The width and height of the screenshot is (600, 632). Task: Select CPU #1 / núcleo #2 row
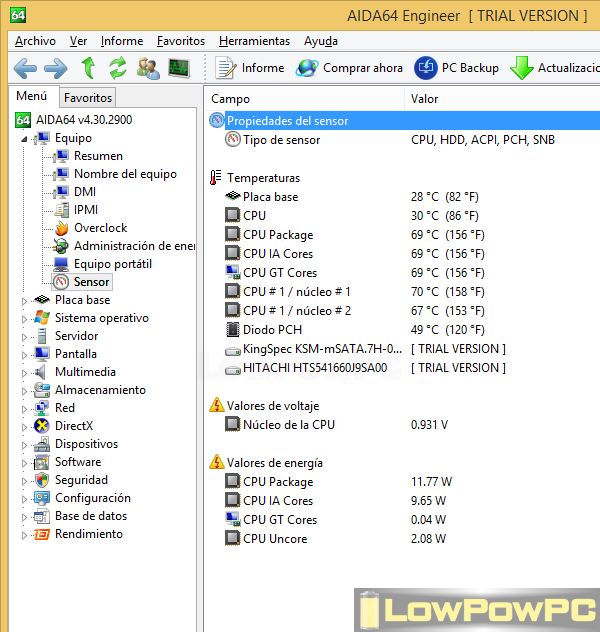404,310
